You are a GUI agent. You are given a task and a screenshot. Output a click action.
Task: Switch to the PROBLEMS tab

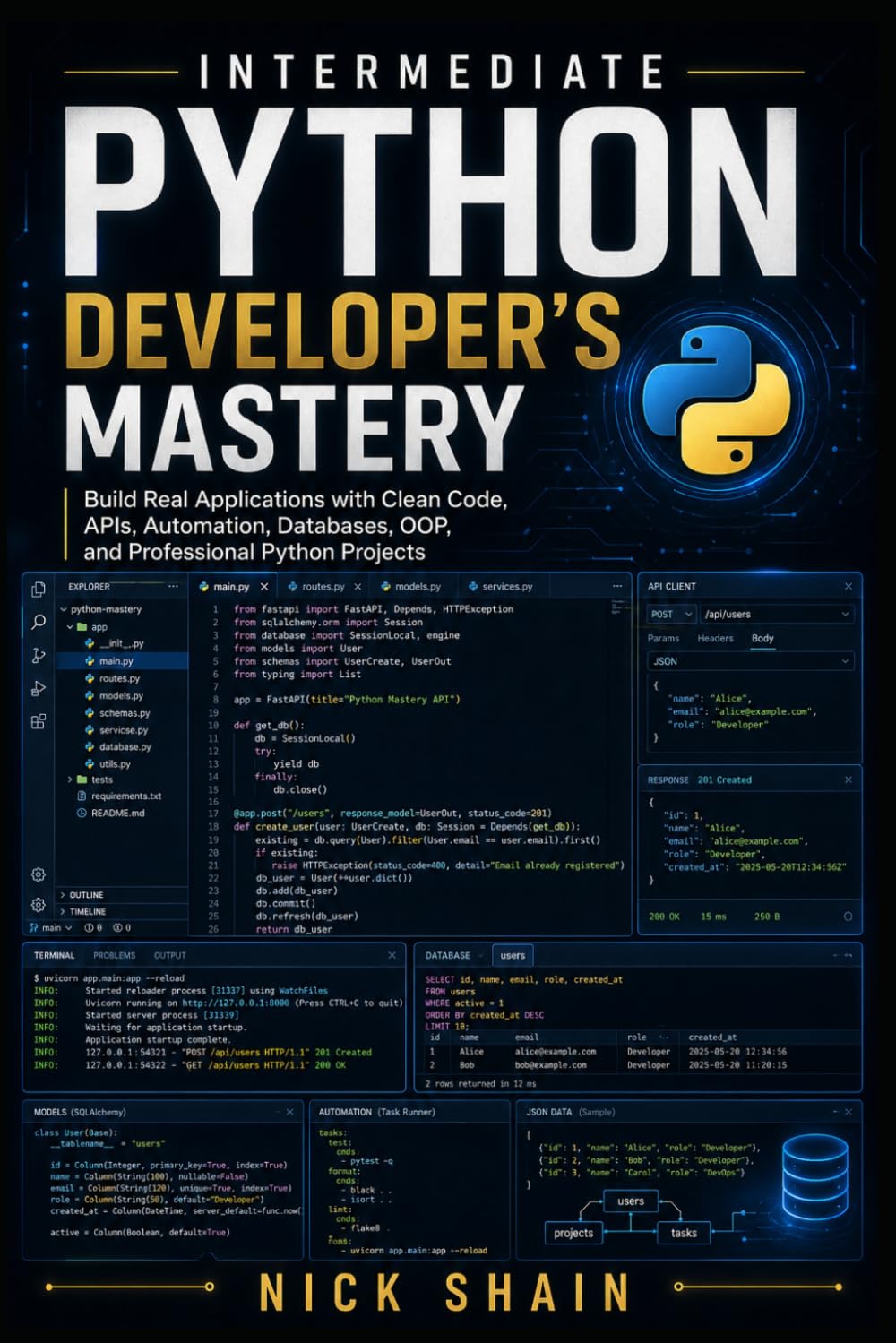114,956
